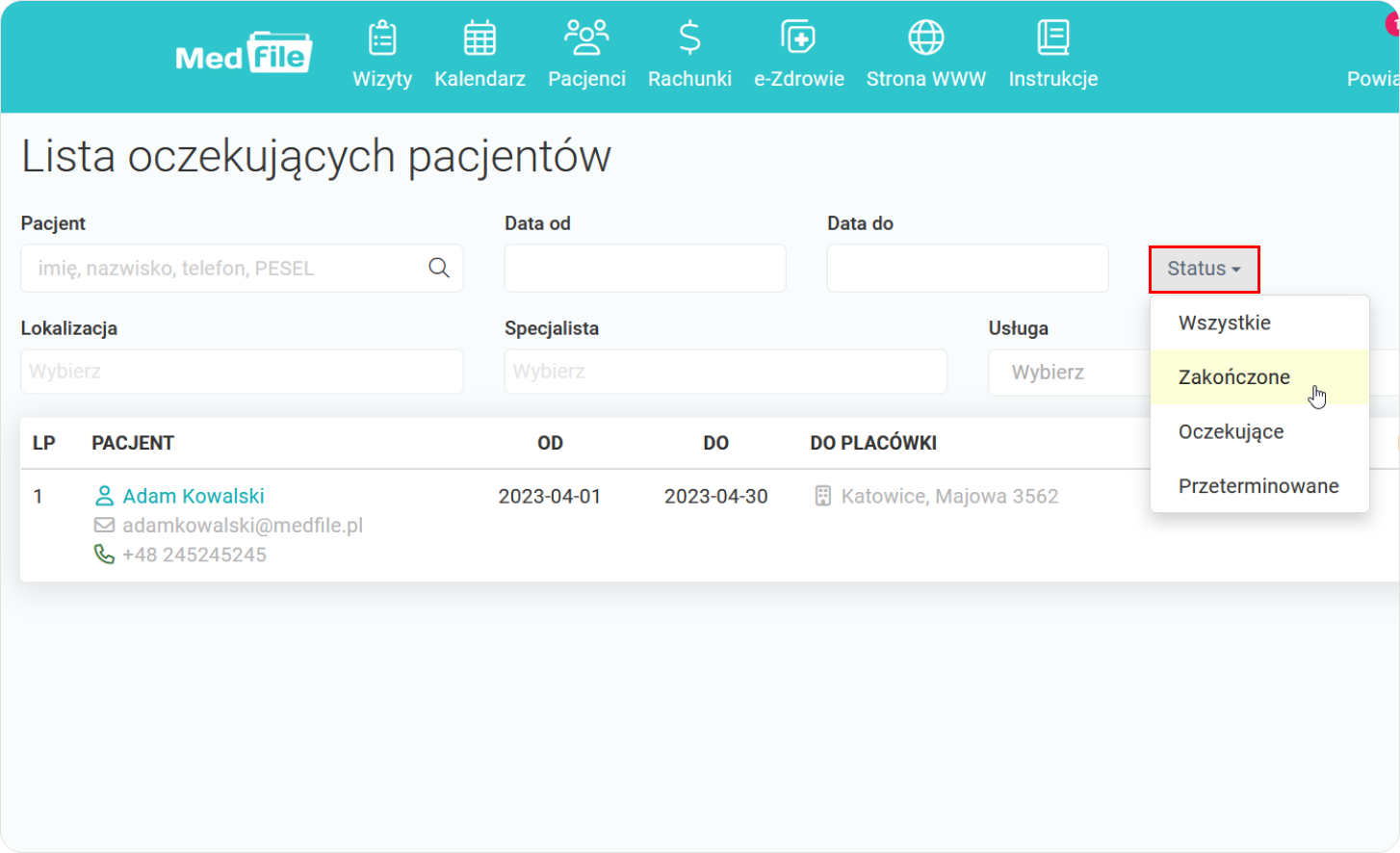Open the Wizyty clipboard icon
Viewport: 1400px width, 853px height.
pyautogui.click(x=382, y=38)
